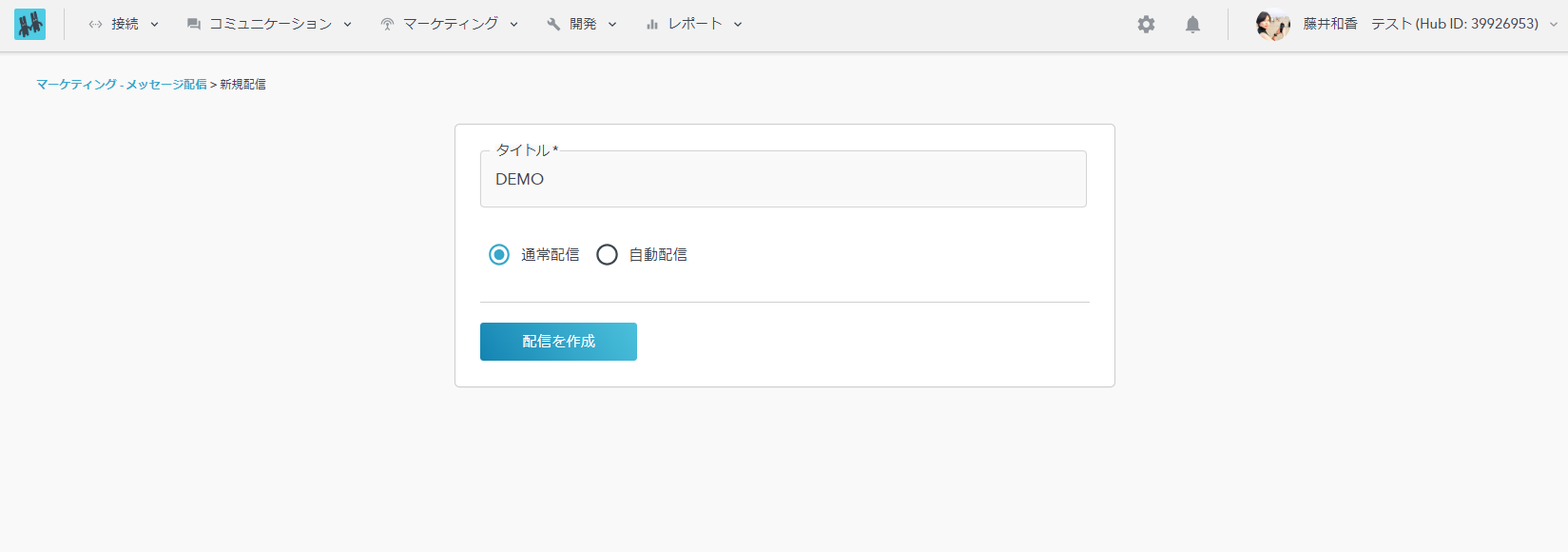Viewport: 1568px width, 552px height.
Task: Go to マーケティング - メッセージ配信 breadcrumb link
Action: (x=122, y=85)
